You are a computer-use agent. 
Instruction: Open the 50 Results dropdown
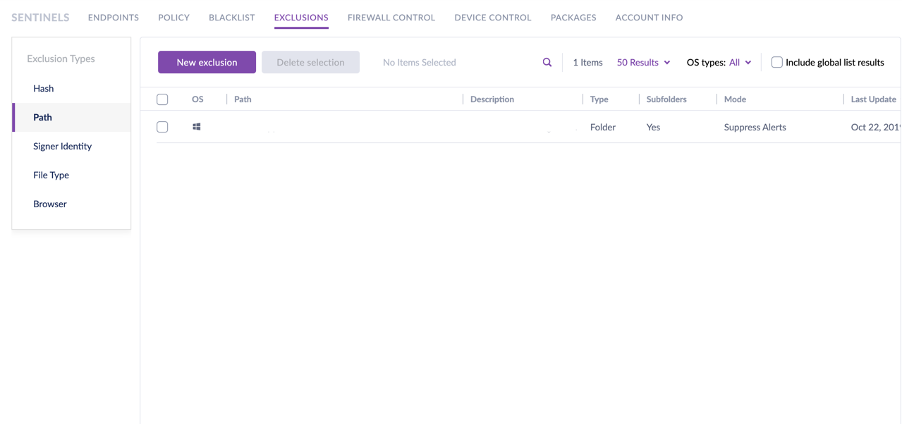tap(643, 62)
